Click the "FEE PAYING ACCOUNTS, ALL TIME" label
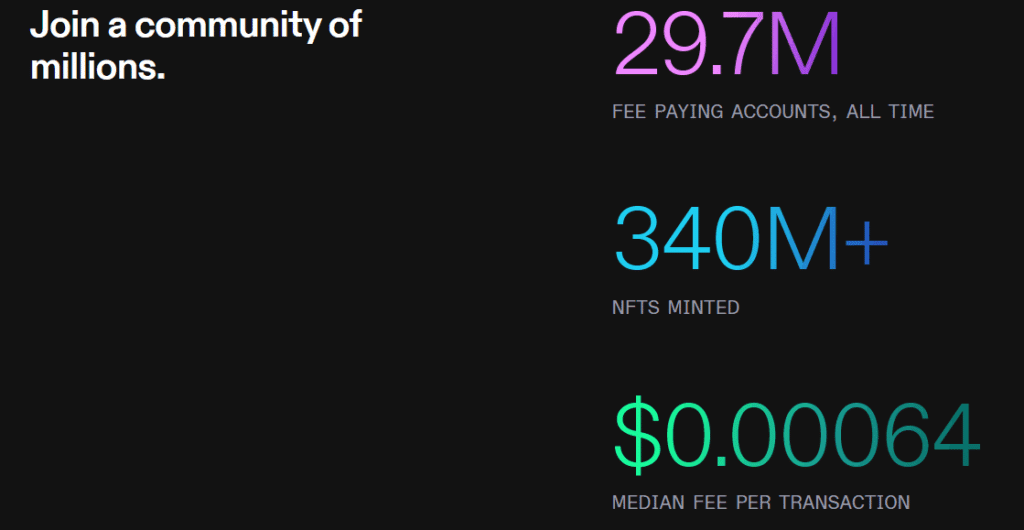Screen dimensions: 1024x530 [772, 112]
